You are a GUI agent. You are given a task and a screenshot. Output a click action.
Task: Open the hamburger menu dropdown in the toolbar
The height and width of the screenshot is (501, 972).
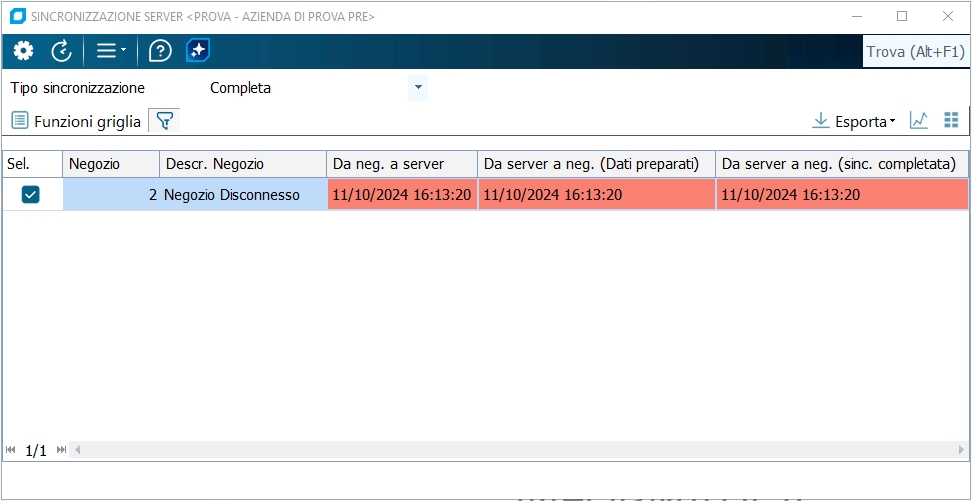click(x=111, y=51)
